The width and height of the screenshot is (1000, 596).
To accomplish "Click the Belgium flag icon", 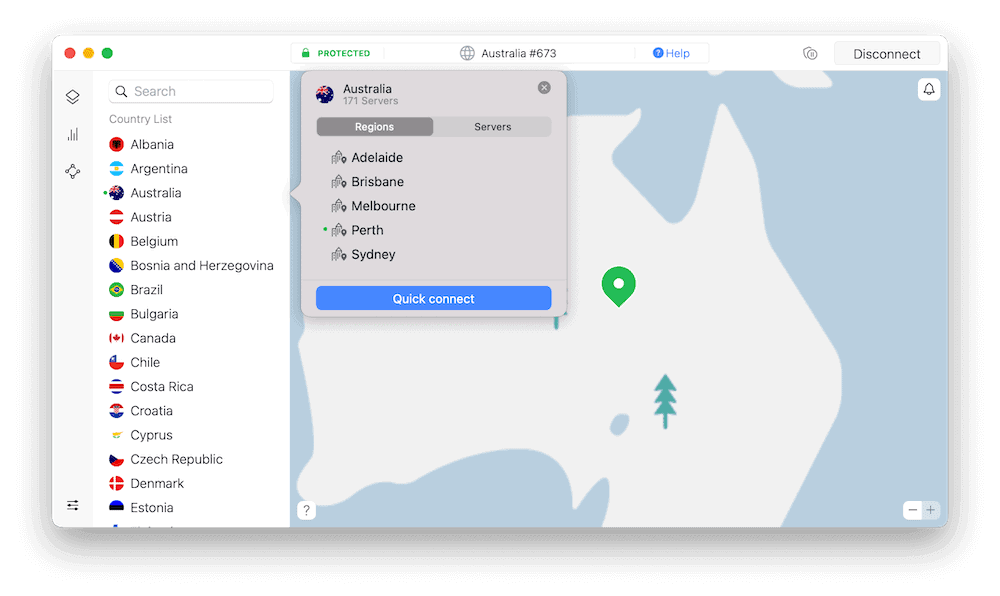I will tap(116, 242).
